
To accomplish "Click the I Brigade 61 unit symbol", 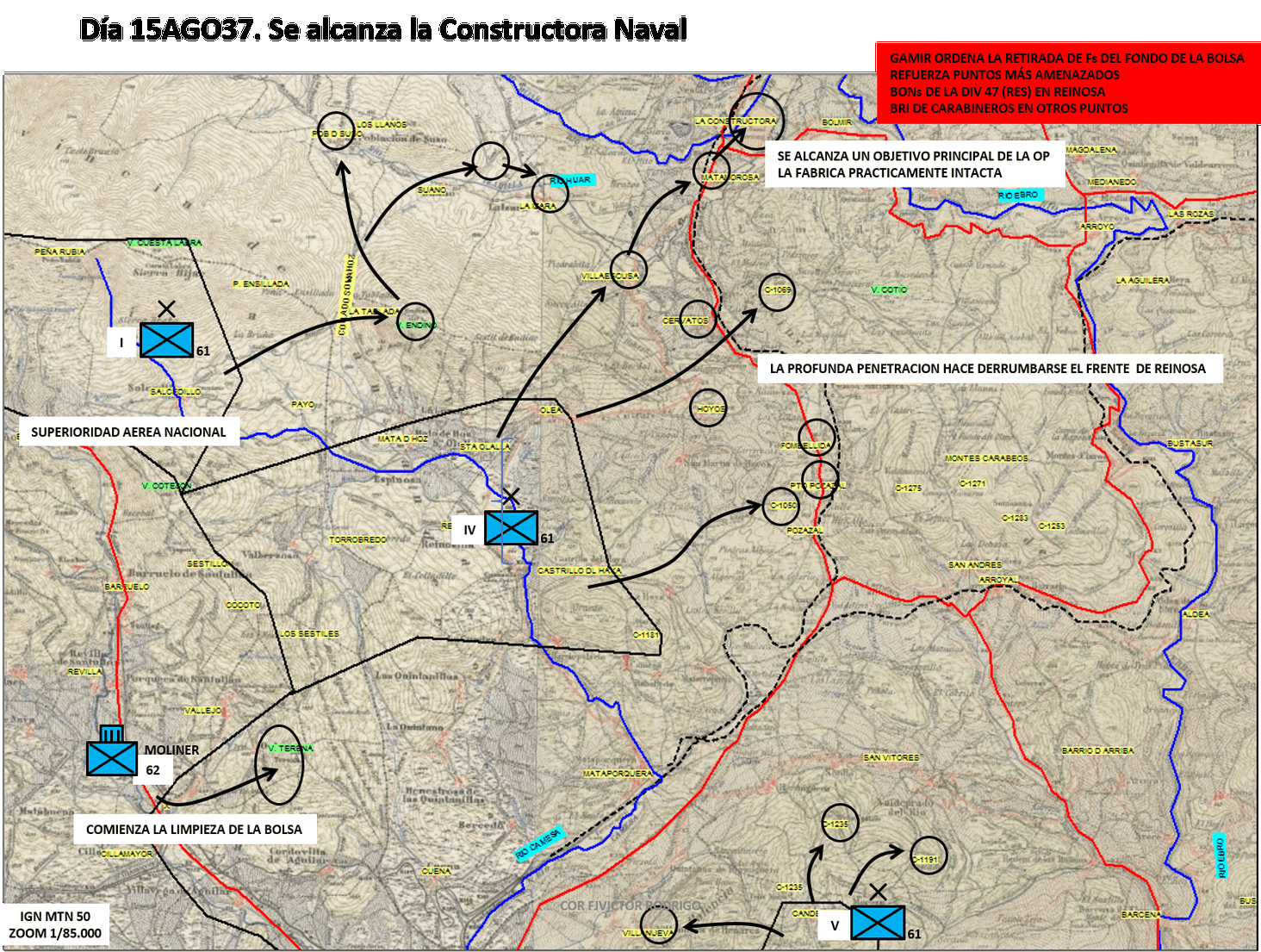I will (x=166, y=339).
